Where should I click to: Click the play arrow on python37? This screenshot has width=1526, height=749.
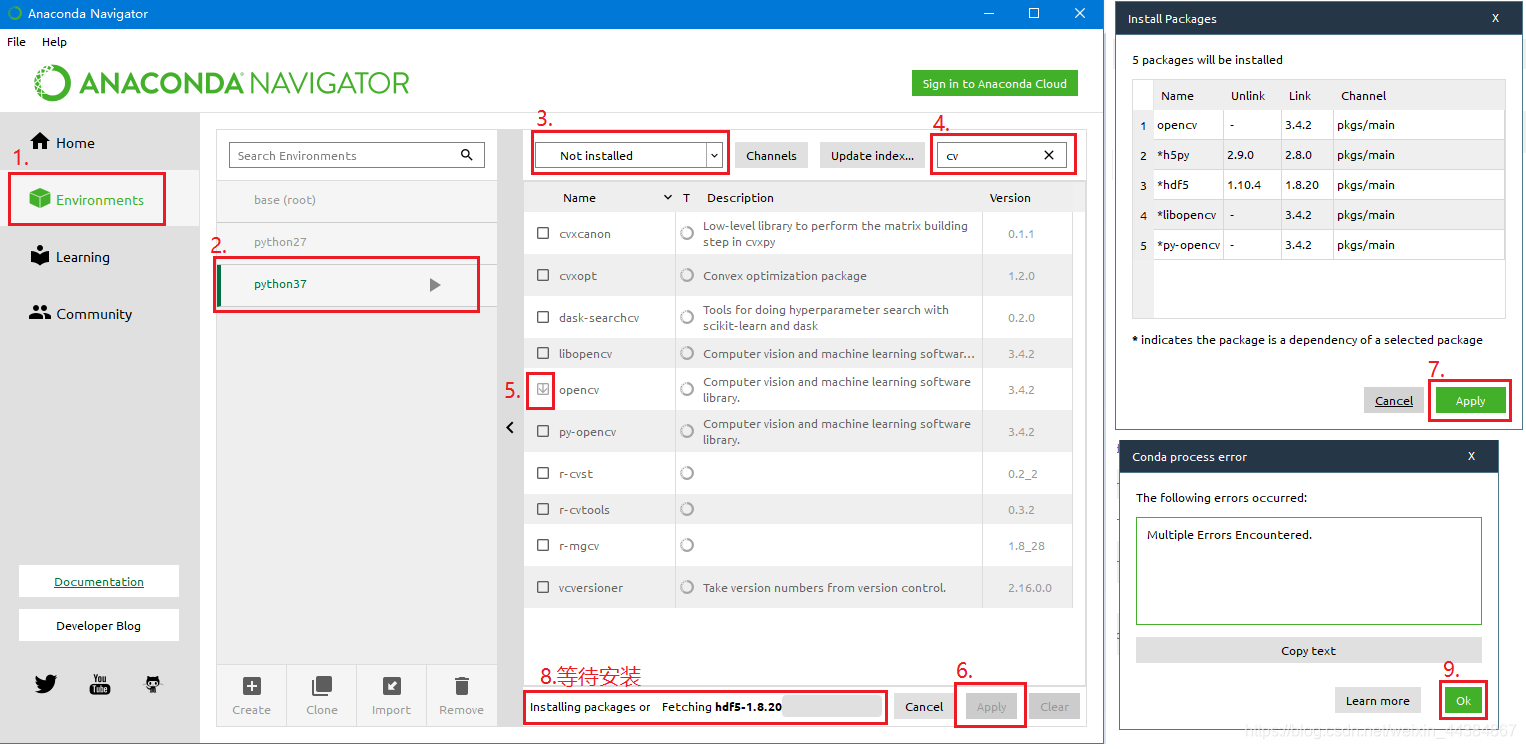coord(434,285)
